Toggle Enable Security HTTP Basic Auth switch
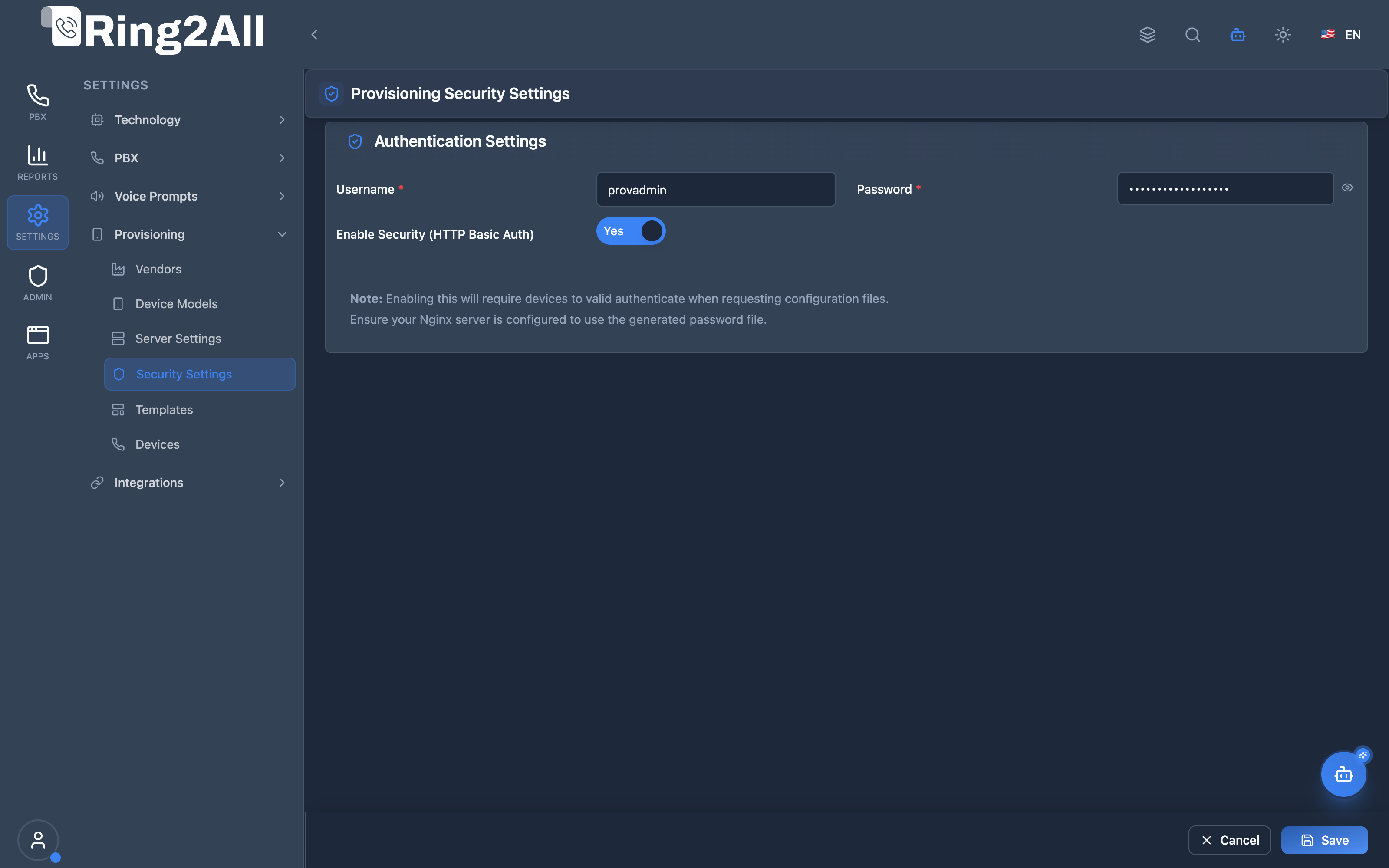 631,231
